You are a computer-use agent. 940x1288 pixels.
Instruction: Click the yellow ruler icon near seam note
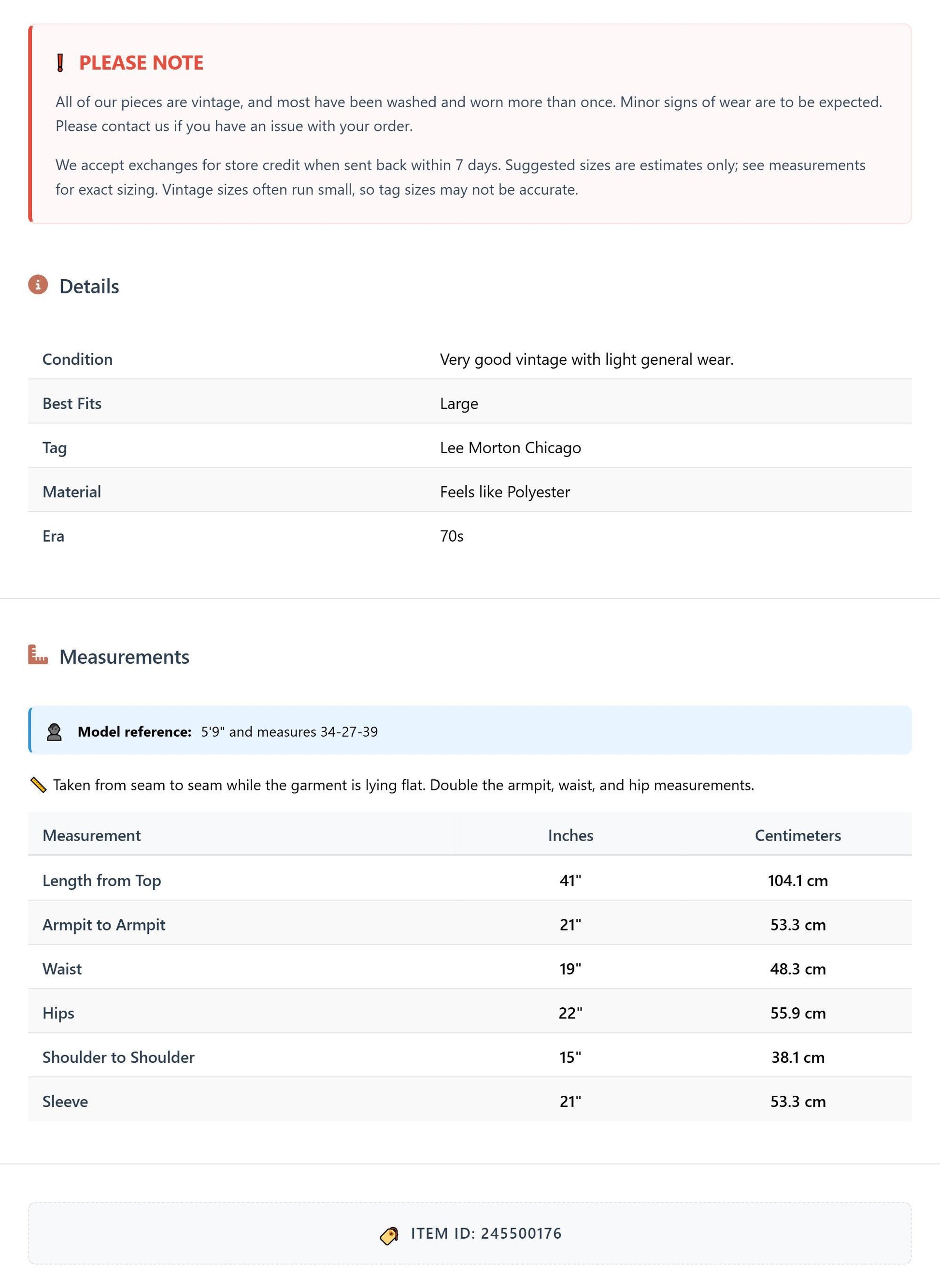(x=38, y=785)
